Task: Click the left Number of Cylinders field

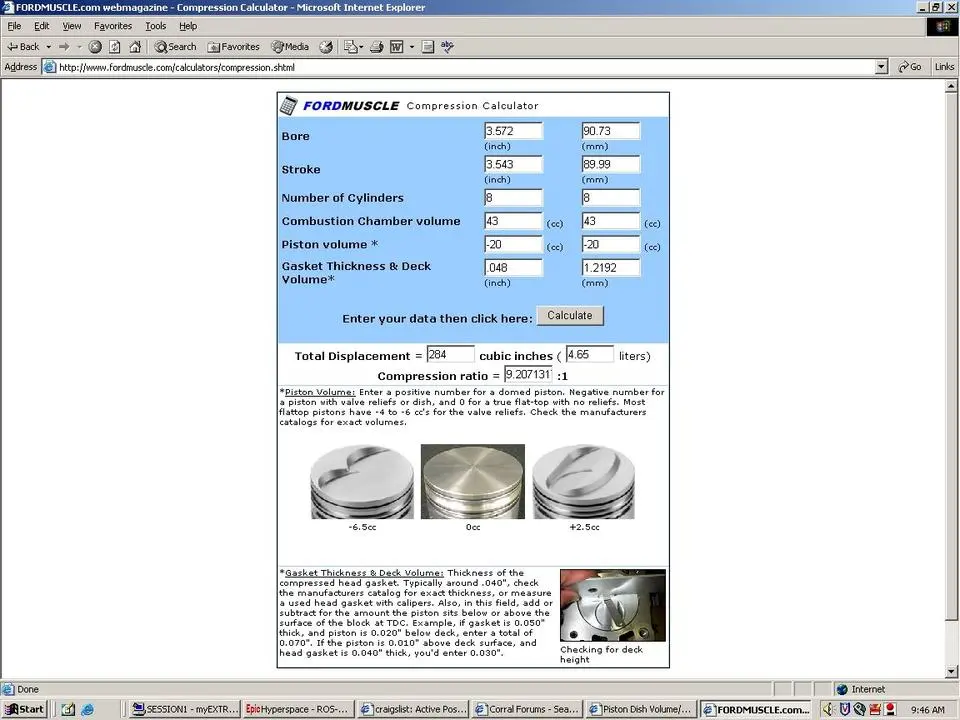Action: (x=513, y=197)
